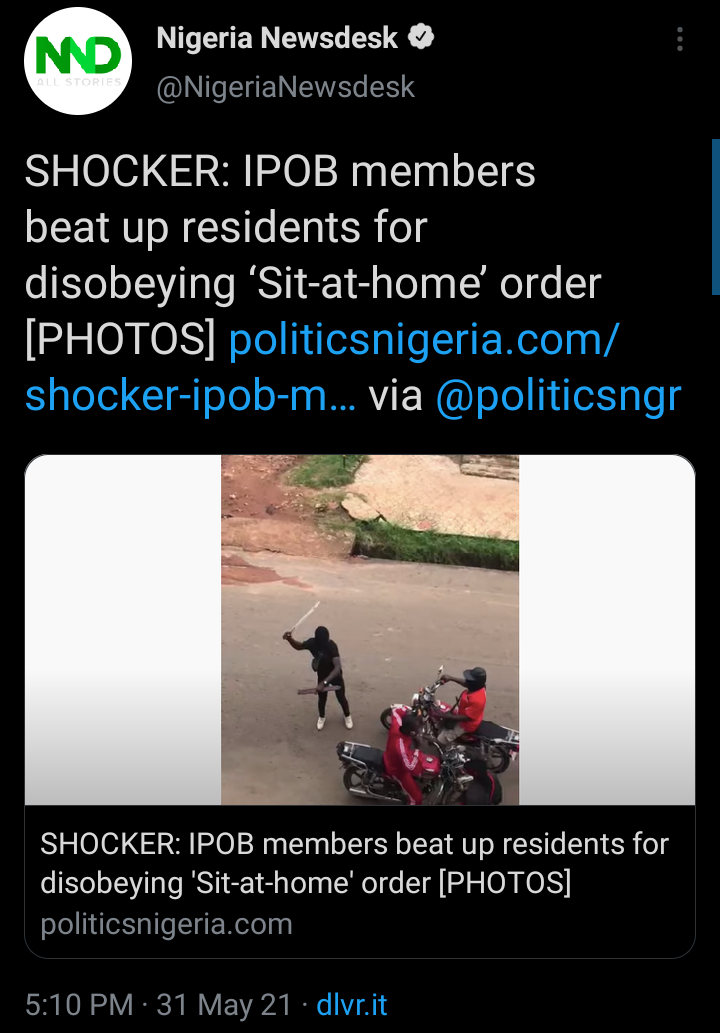Click the SHOCKER: IPOB members tweet headline
The image size is (720, 1033).
pyautogui.click(x=280, y=171)
